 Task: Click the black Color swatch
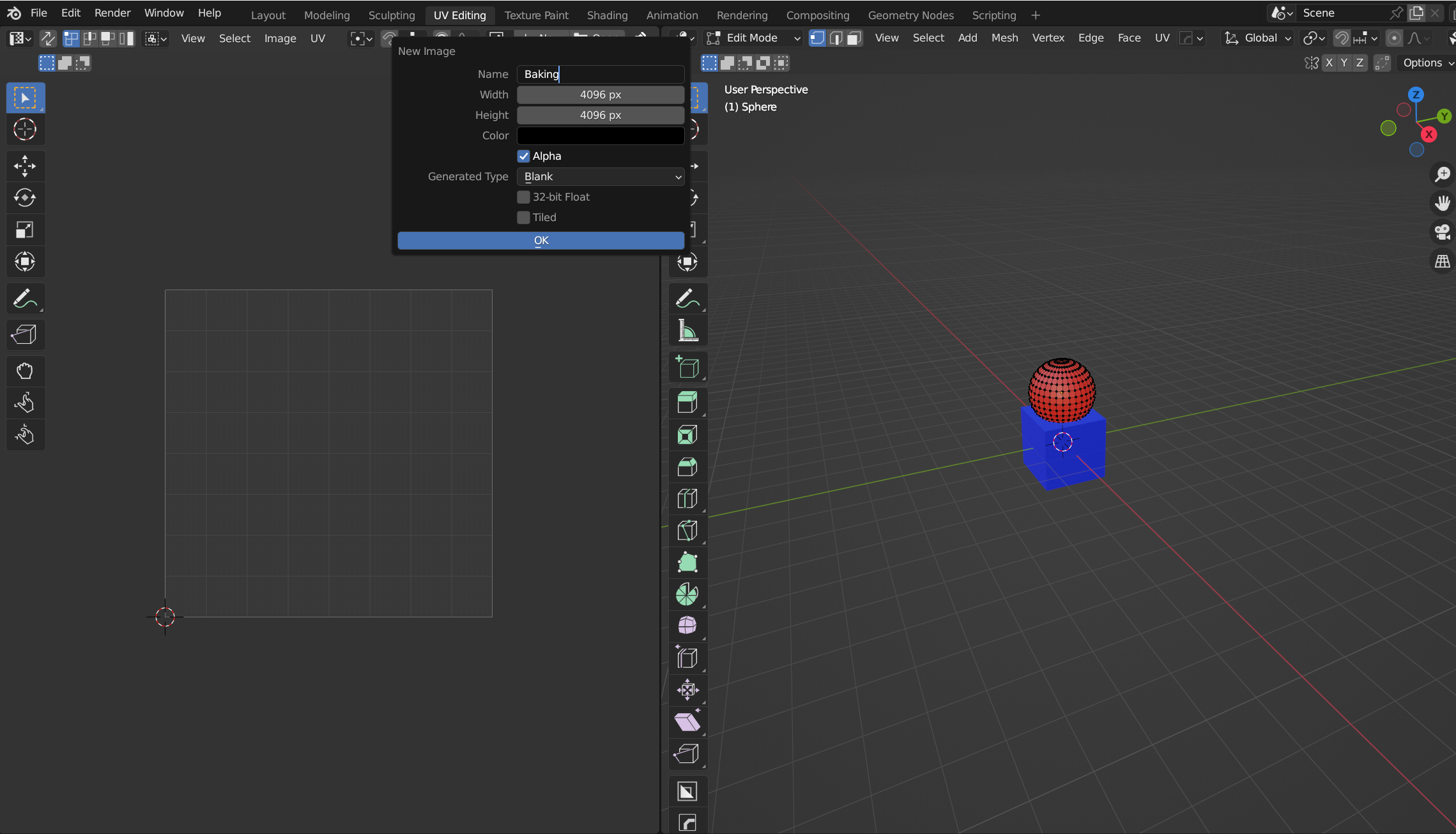point(600,135)
